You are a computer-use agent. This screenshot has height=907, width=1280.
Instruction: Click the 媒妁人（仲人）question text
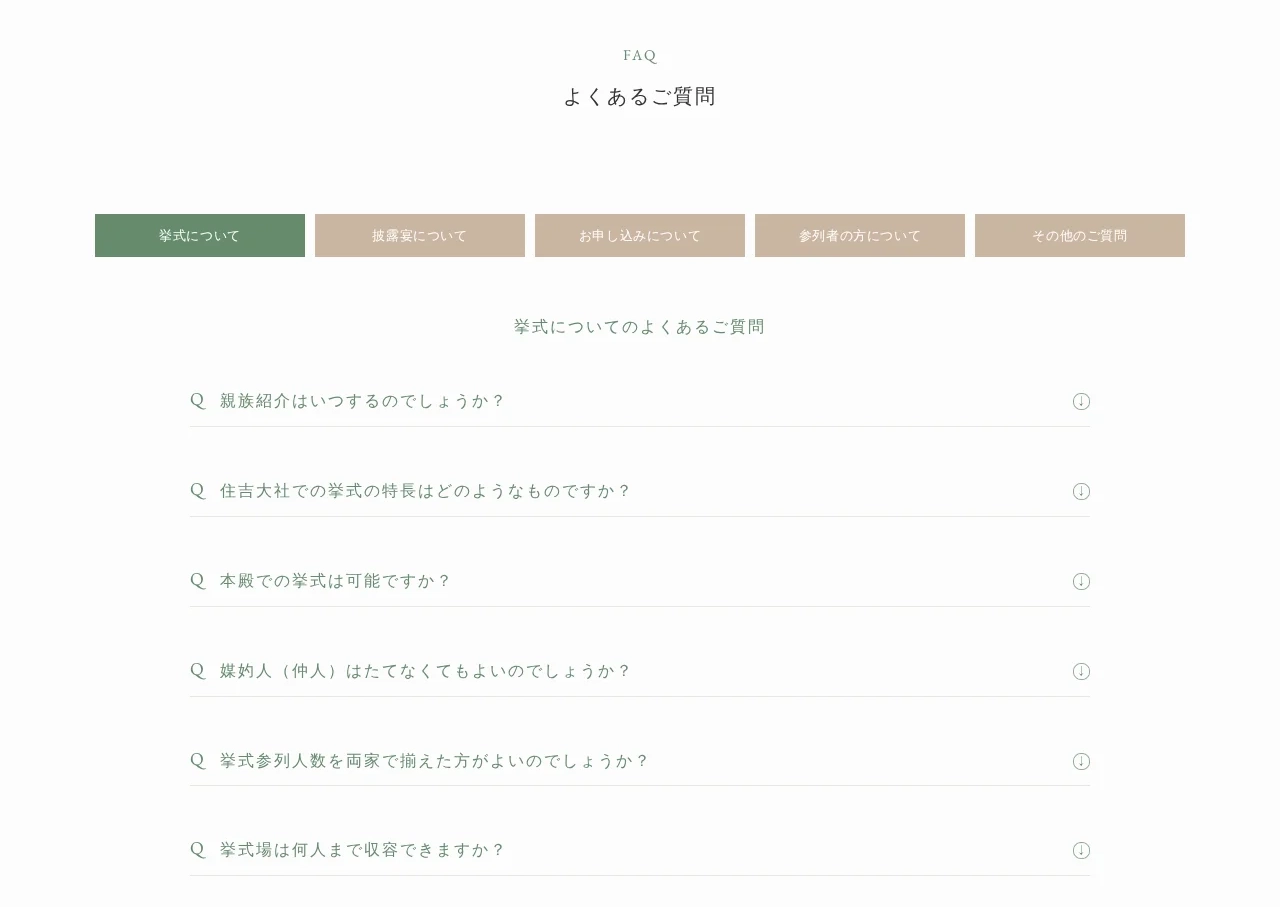point(425,671)
